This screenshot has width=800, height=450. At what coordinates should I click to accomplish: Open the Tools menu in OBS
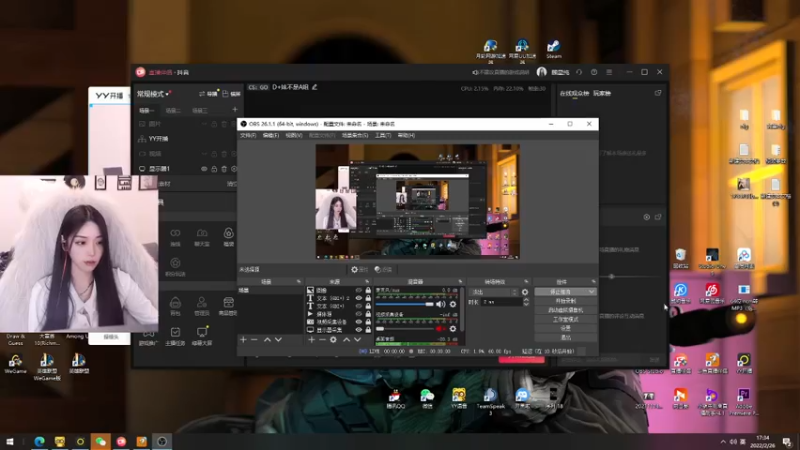(383, 135)
